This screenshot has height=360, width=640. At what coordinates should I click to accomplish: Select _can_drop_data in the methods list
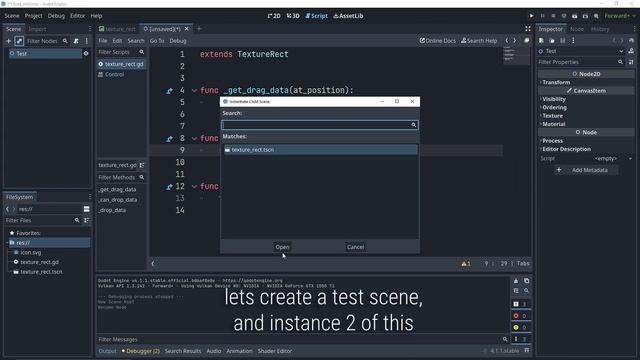point(118,200)
